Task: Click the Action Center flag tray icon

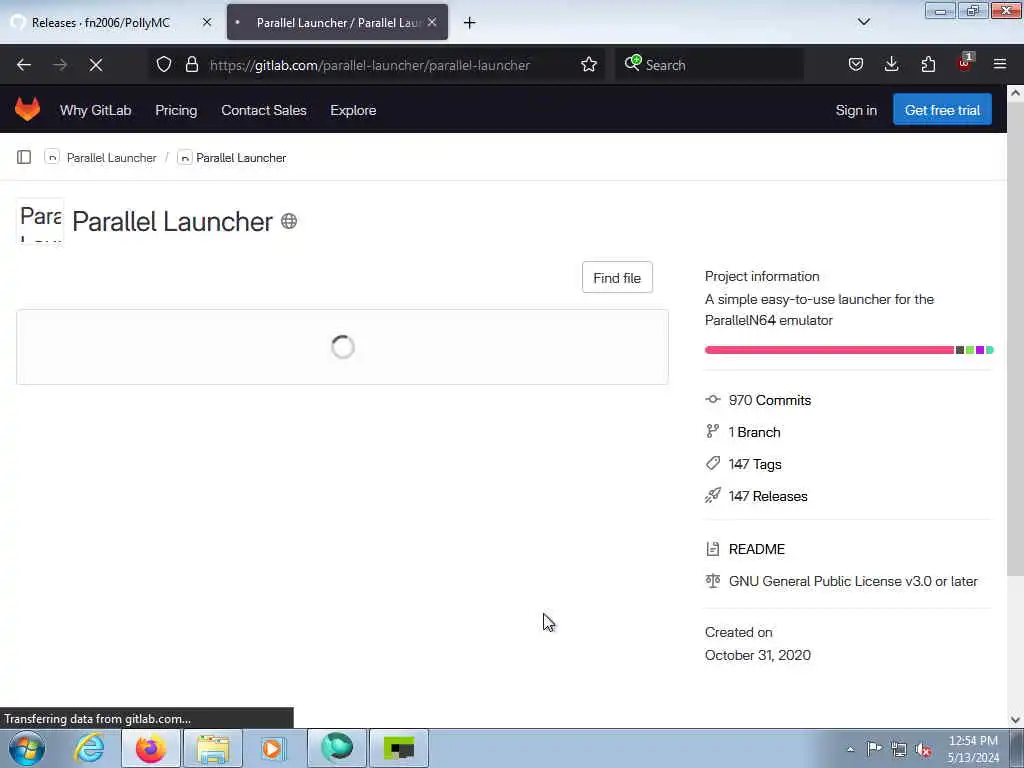Action: [874, 749]
